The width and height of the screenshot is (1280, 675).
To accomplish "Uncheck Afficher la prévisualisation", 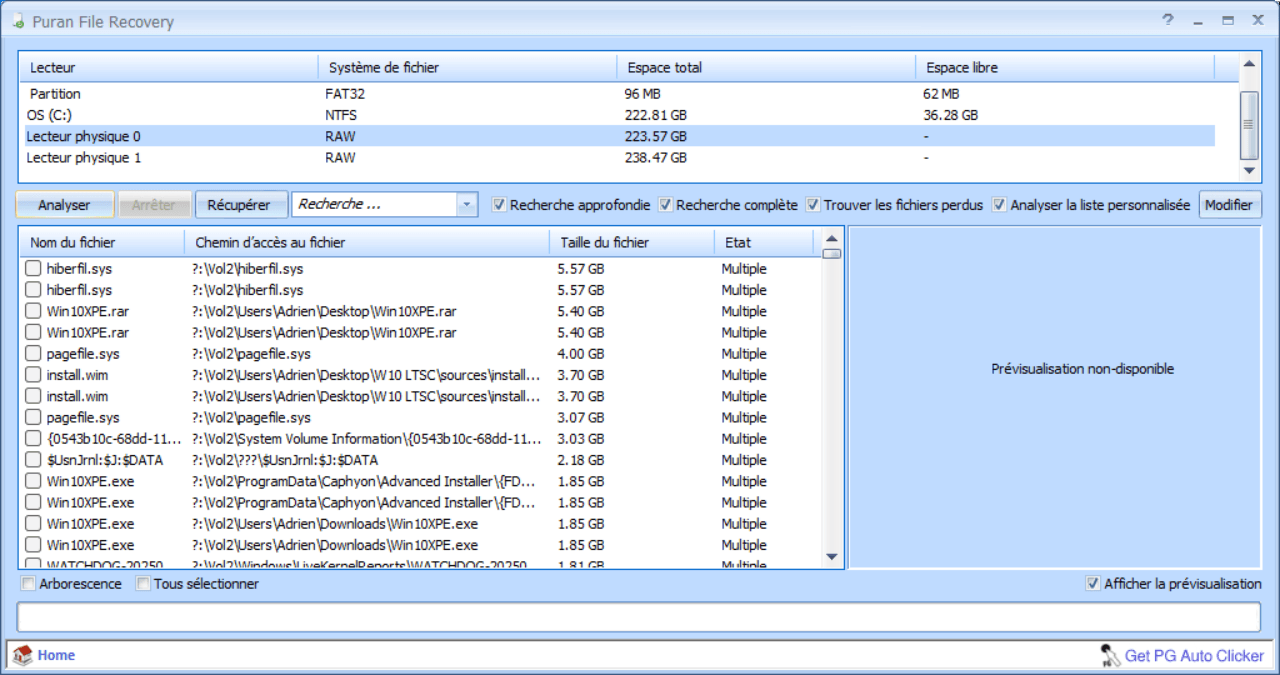I will coord(1092,584).
